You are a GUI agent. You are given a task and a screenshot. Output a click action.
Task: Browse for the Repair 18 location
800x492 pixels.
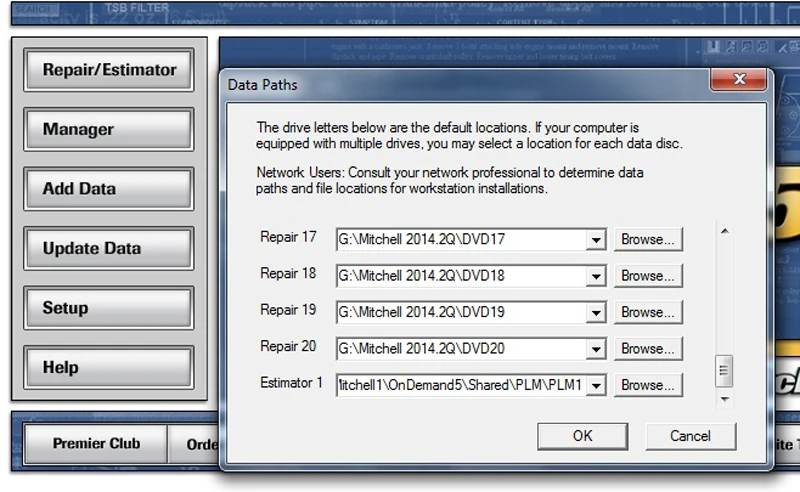(648, 276)
